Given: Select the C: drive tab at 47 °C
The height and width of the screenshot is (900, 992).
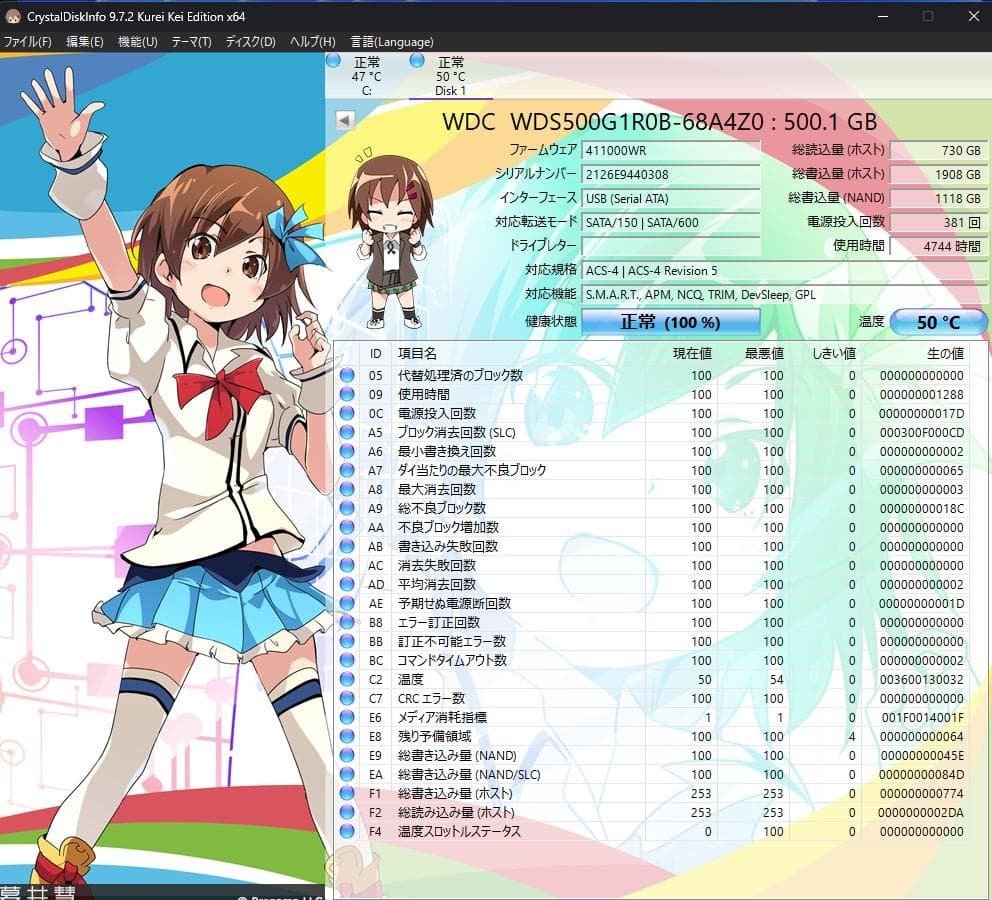Looking at the screenshot, I should pyautogui.click(x=366, y=76).
